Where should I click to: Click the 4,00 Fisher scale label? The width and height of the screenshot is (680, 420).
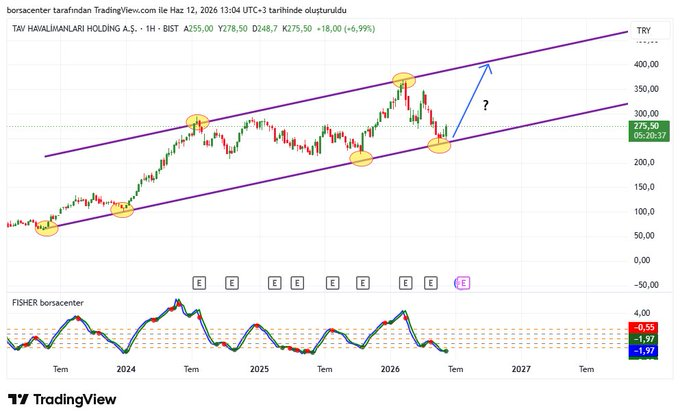tap(642, 313)
